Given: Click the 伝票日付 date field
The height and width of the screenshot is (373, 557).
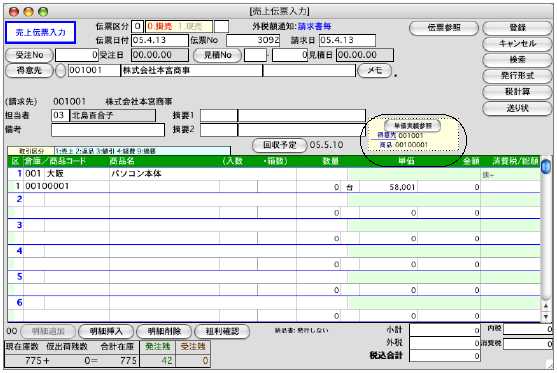Looking at the screenshot, I should pos(159,40).
